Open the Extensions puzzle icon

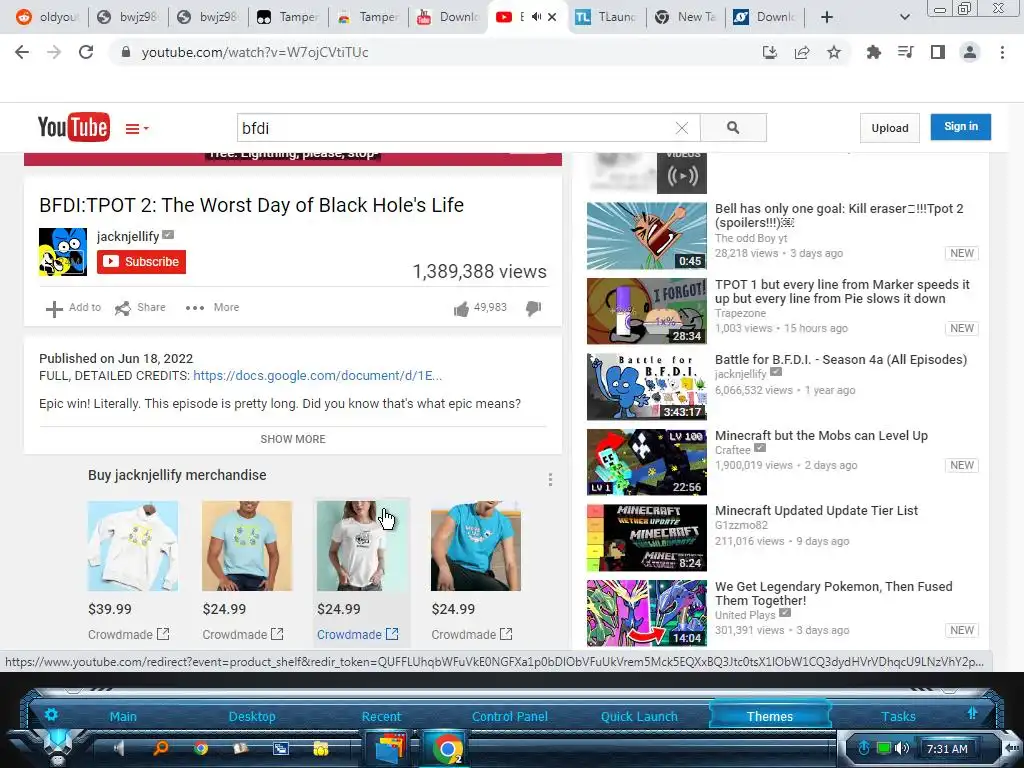pos(873,52)
